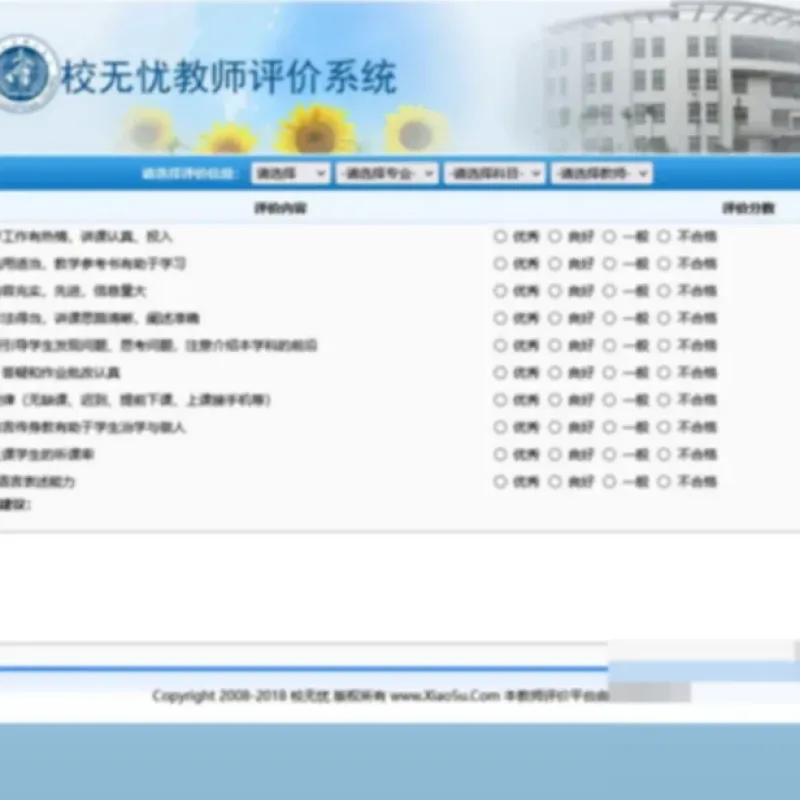
Task: Mark 不合格 for 有助于学生治学与做人 row
Action: click(663, 427)
